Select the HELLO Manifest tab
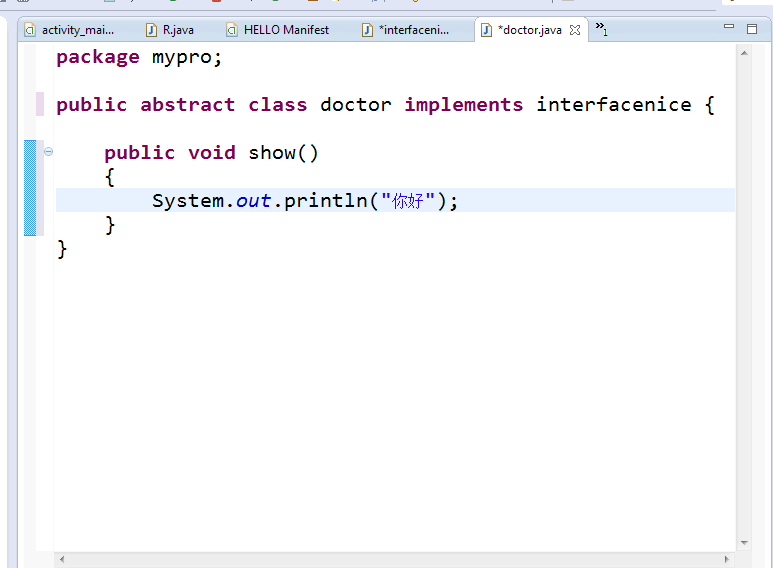This screenshot has height=568, width=773. coord(279,30)
